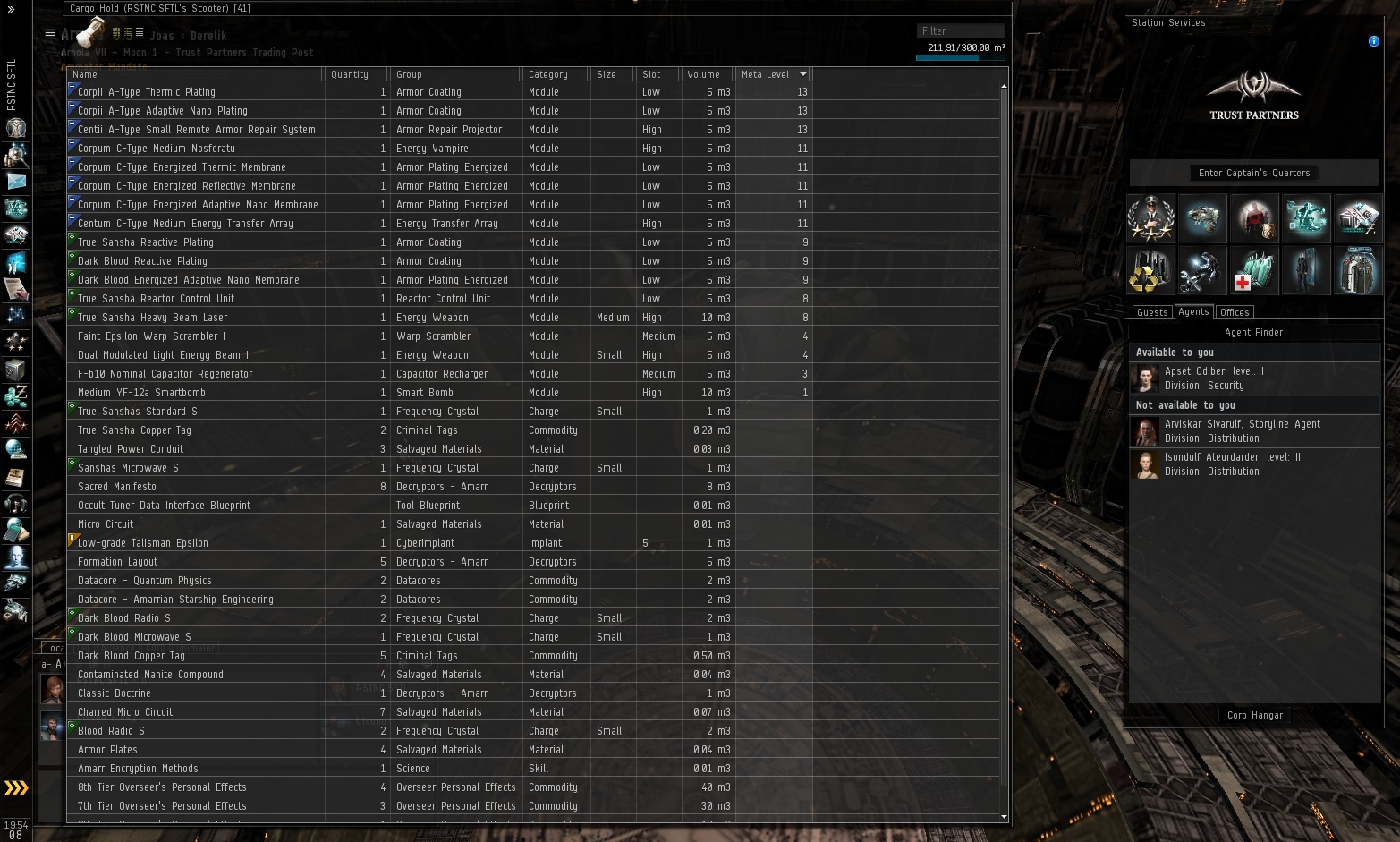This screenshot has height=842, width=1400.
Task: Expand the Neocom with top double arrow
Action: (x=11, y=9)
